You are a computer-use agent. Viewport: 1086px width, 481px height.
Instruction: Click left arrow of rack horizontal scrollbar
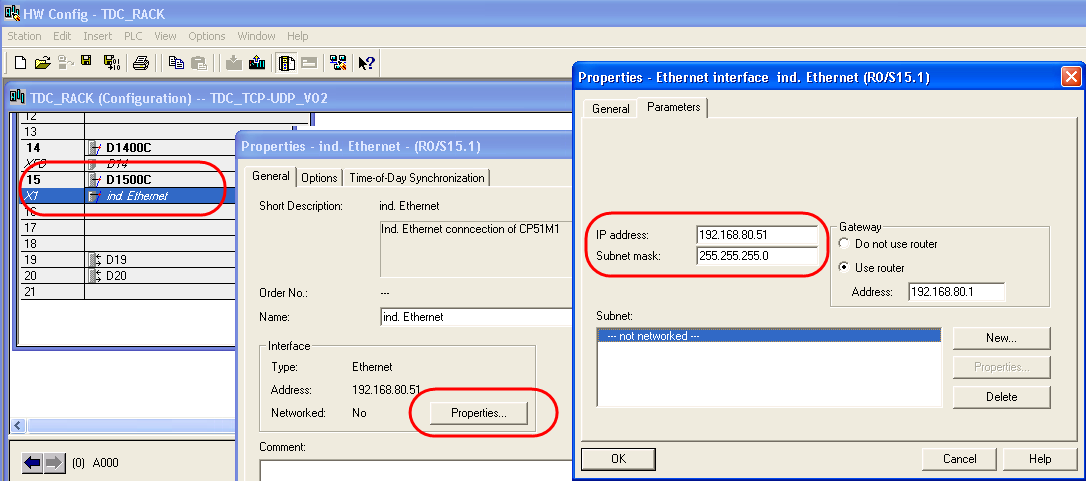pyautogui.click(x=19, y=426)
